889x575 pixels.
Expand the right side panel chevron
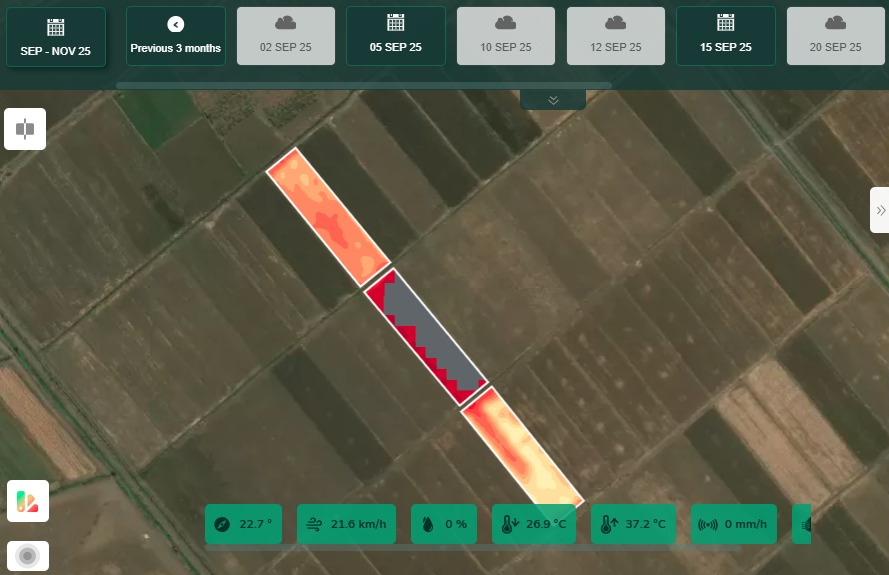point(880,210)
